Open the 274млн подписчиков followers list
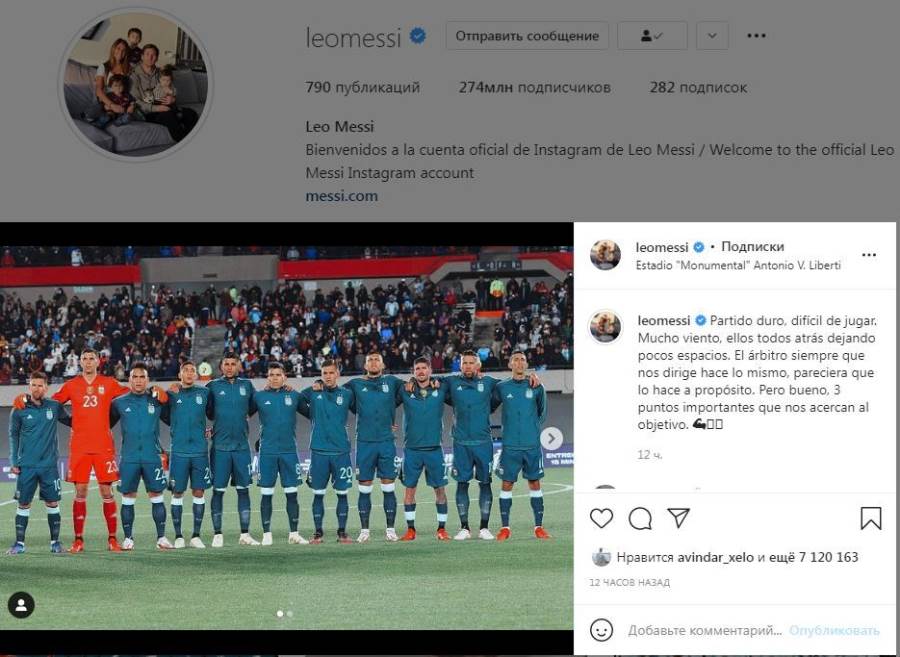Image resolution: width=900 pixels, height=657 pixels. click(x=534, y=87)
